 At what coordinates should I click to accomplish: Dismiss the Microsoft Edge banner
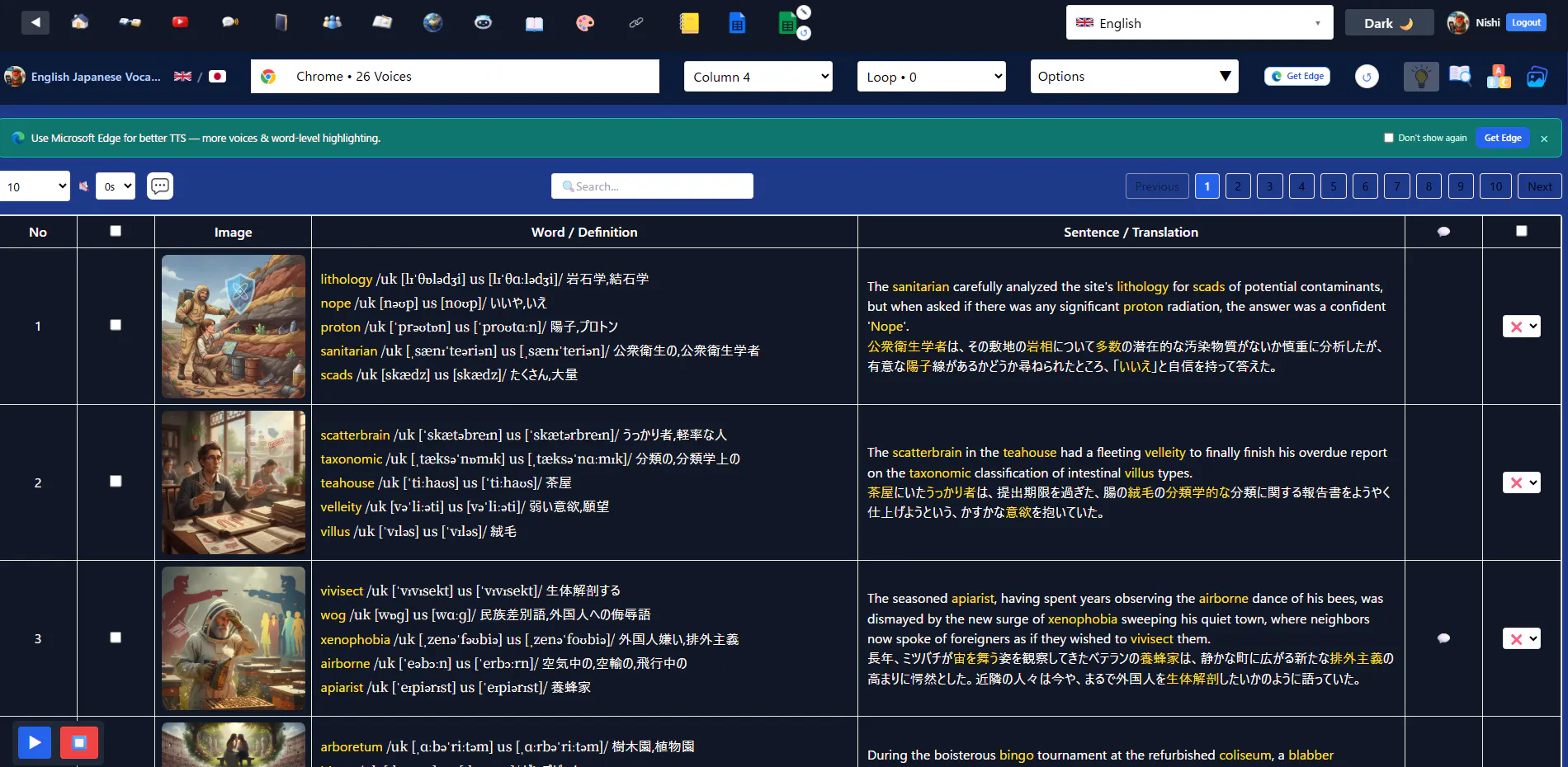pos(1544,139)
